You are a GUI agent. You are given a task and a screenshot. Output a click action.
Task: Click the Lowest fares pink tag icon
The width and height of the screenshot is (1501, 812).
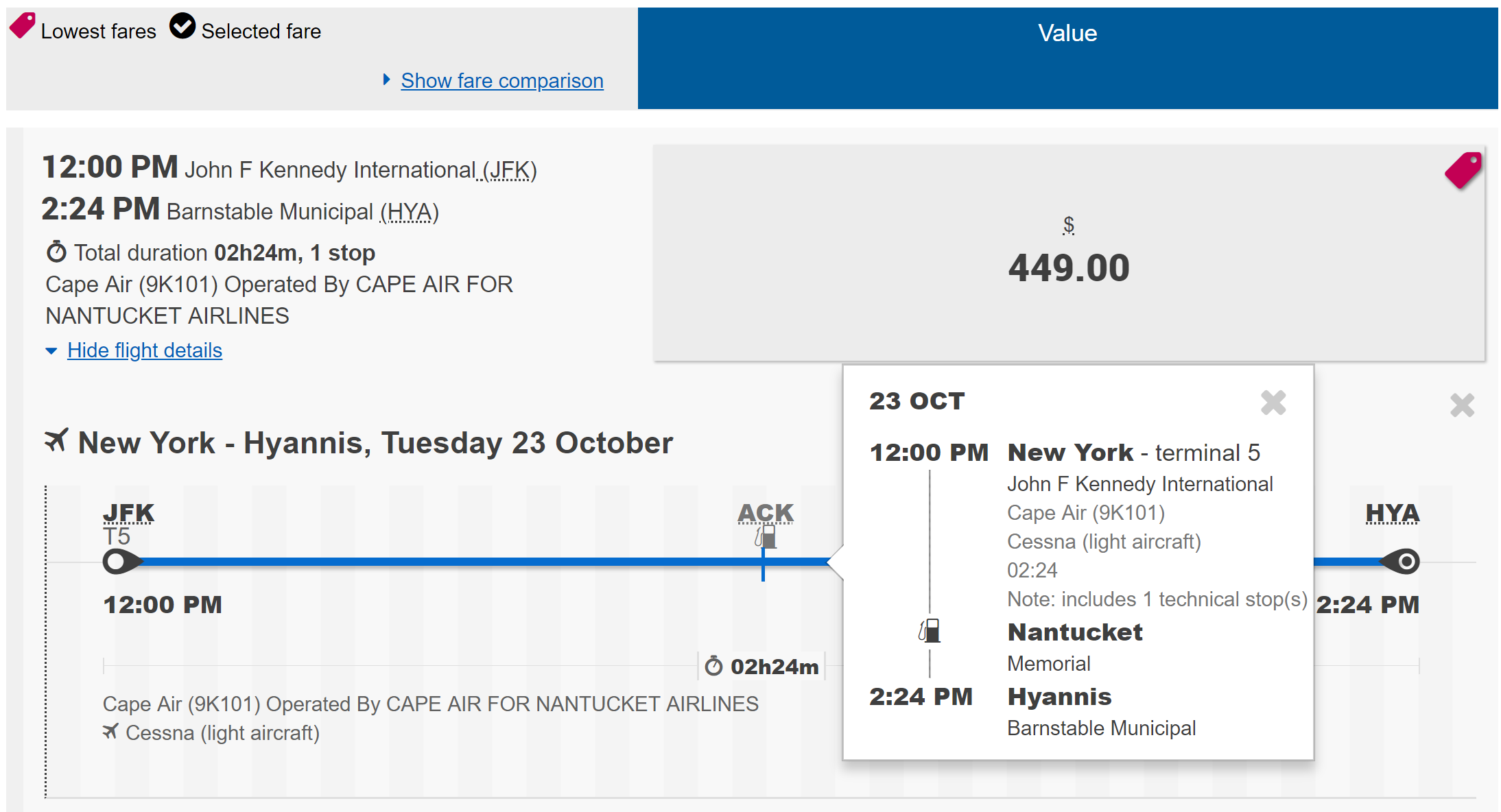[22, 26]
